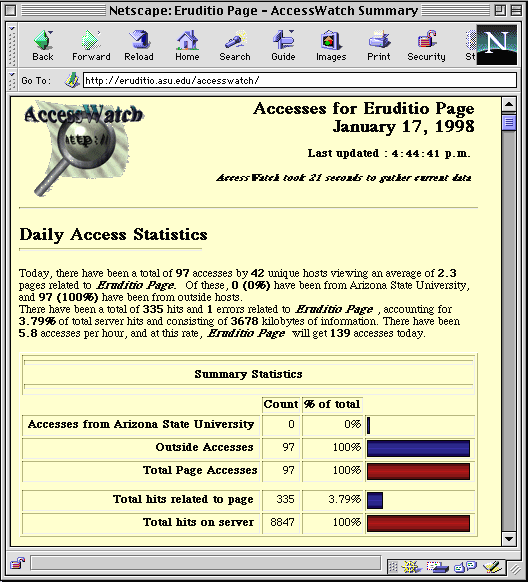This screenshot has width=529, height=583.
Task: Collapse the location toolbar with its handle
Action: tap(12, 80)
